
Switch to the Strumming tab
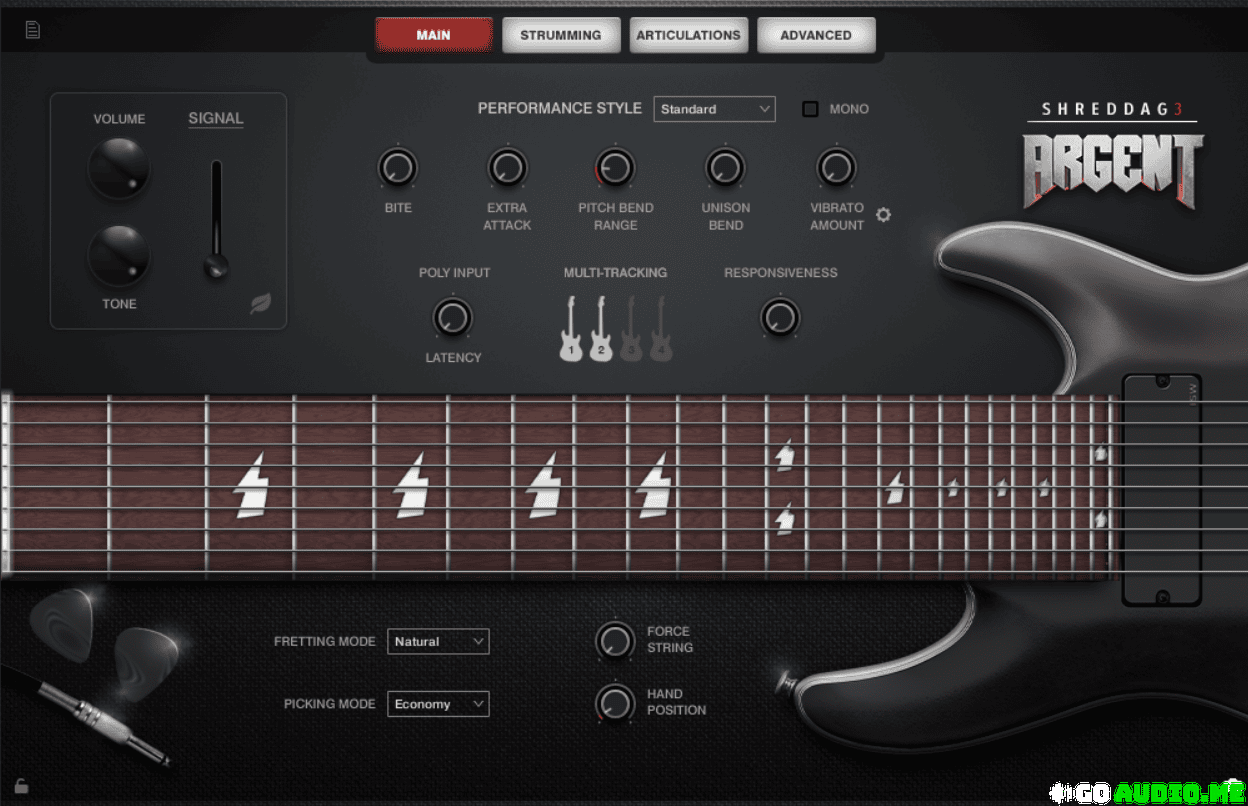coord(561,35)
